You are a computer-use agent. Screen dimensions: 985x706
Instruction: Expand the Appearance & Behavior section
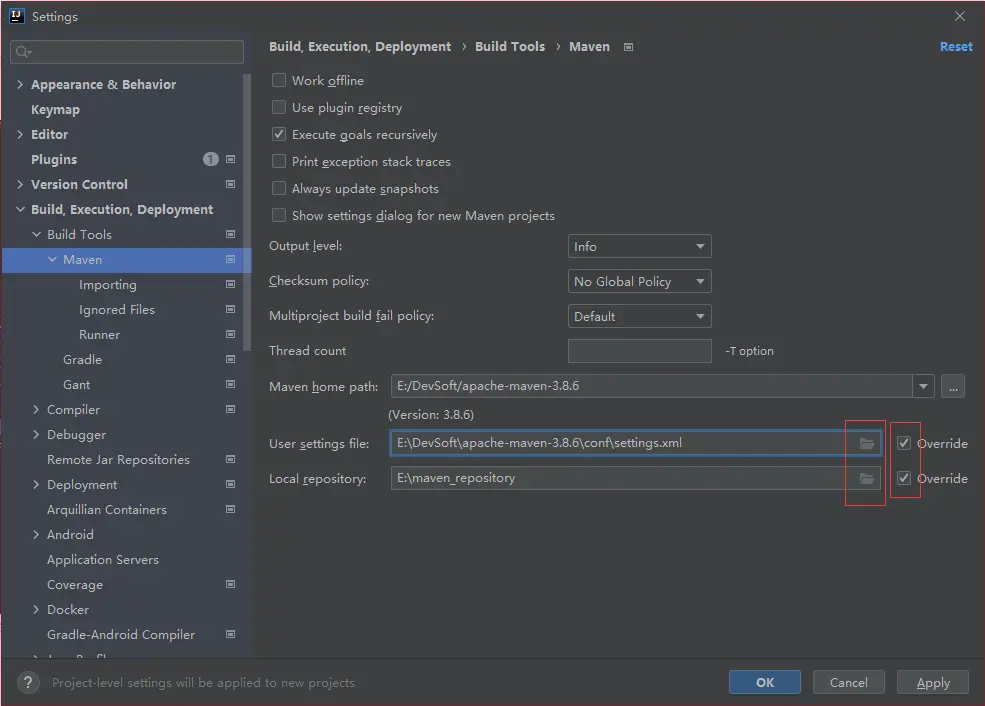click(x=20, y=85)
